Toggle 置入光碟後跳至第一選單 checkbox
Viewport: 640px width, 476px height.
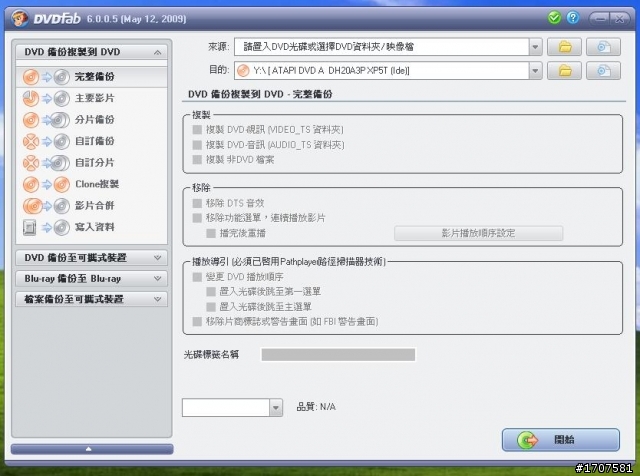[211, 292]
